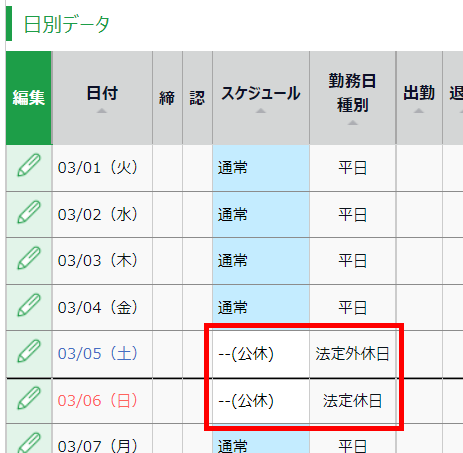
Task: Click the --(公休) cell on 03/06
Action: [x=261, y=401]
